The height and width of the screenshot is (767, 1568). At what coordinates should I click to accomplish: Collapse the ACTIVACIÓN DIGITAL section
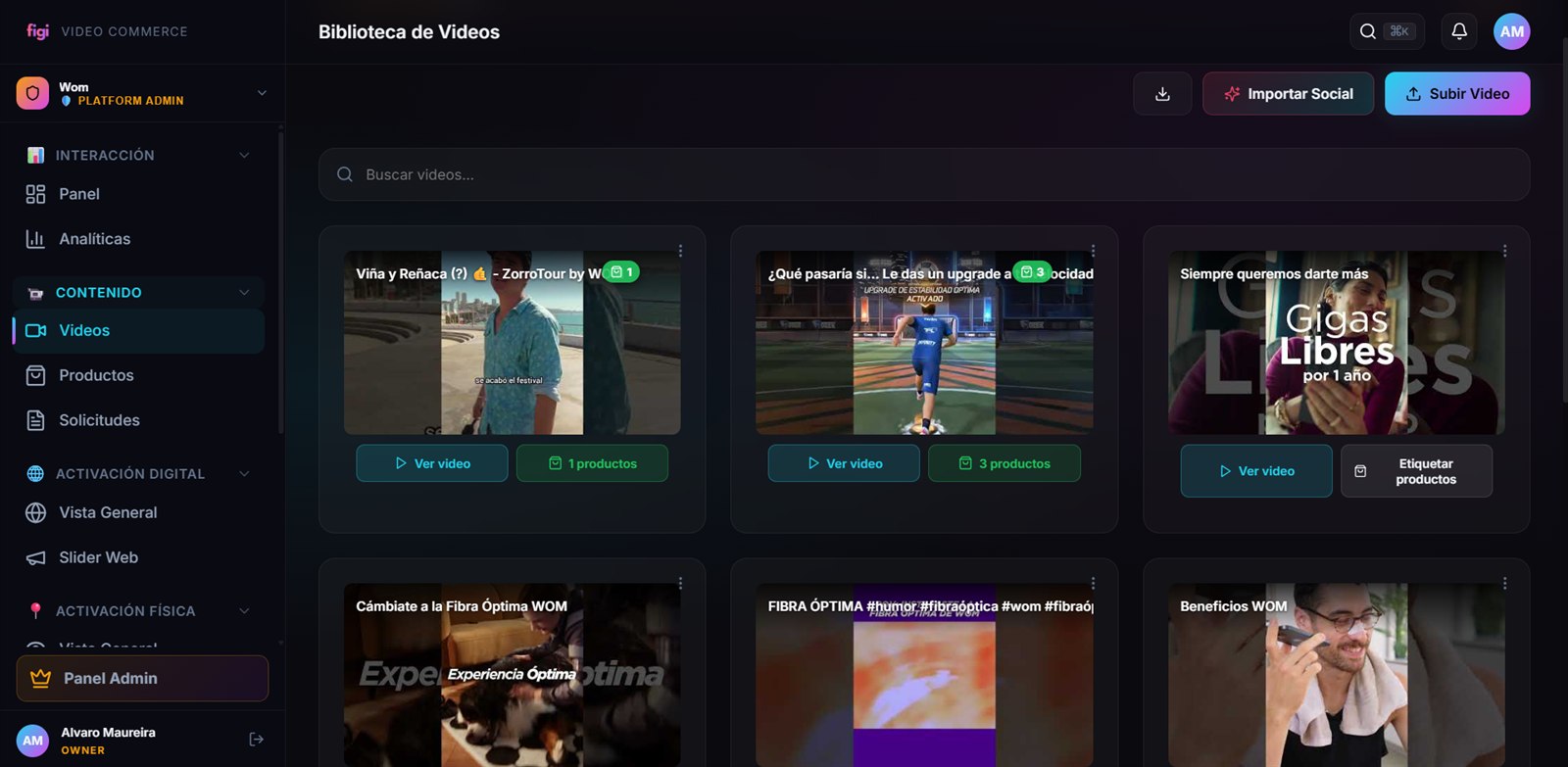click(x=244, y=473)
